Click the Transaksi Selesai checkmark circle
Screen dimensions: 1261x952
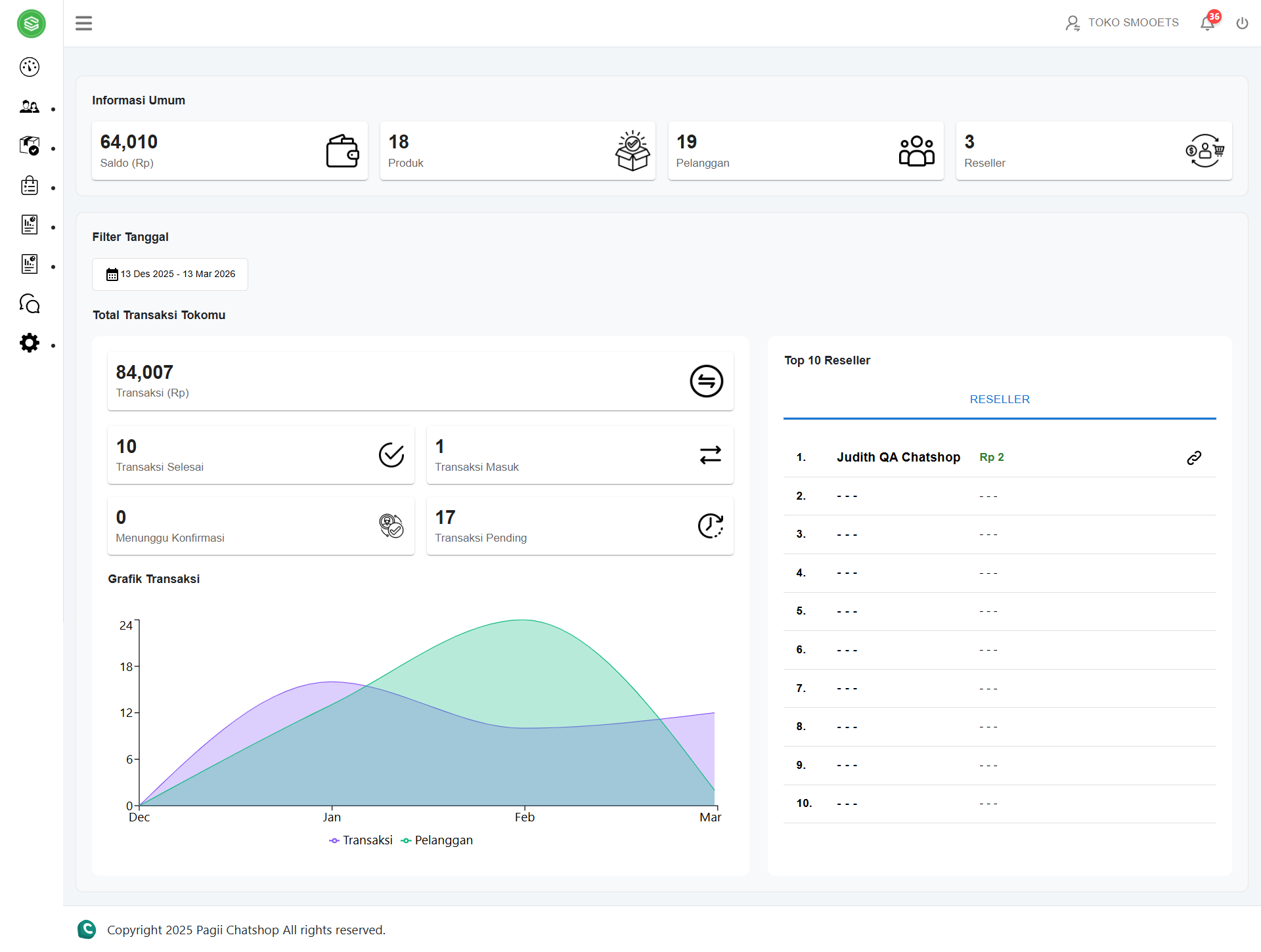click(x=391, y=454)
